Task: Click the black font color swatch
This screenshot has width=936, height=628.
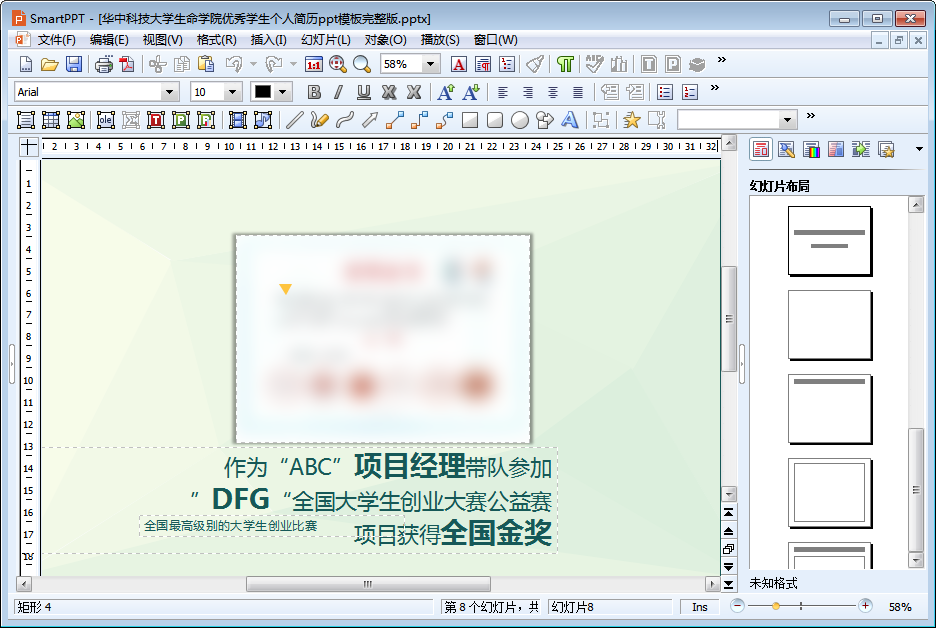Action: [x=263, y=92]
